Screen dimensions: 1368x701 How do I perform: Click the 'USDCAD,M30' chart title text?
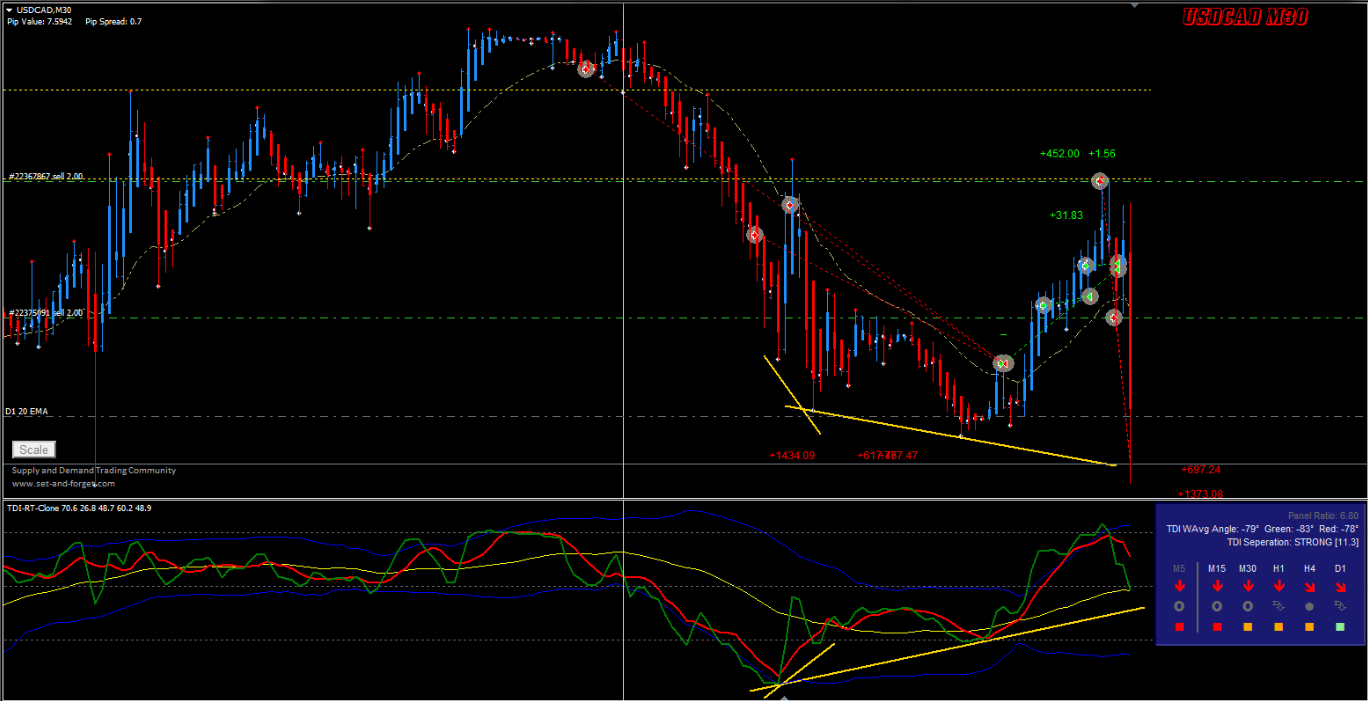pos(44,10)
